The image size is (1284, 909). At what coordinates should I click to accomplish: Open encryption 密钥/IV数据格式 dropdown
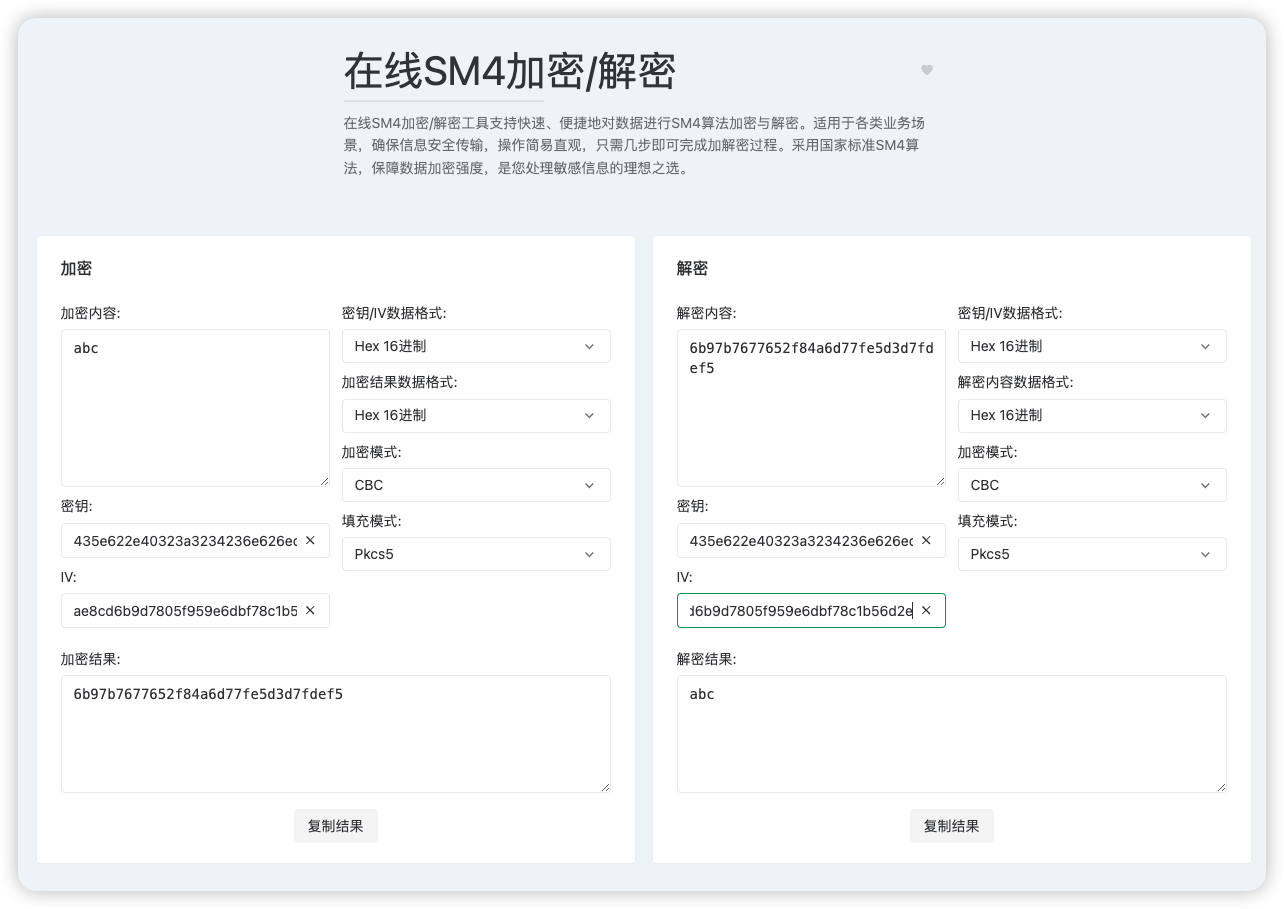[476, 346]
